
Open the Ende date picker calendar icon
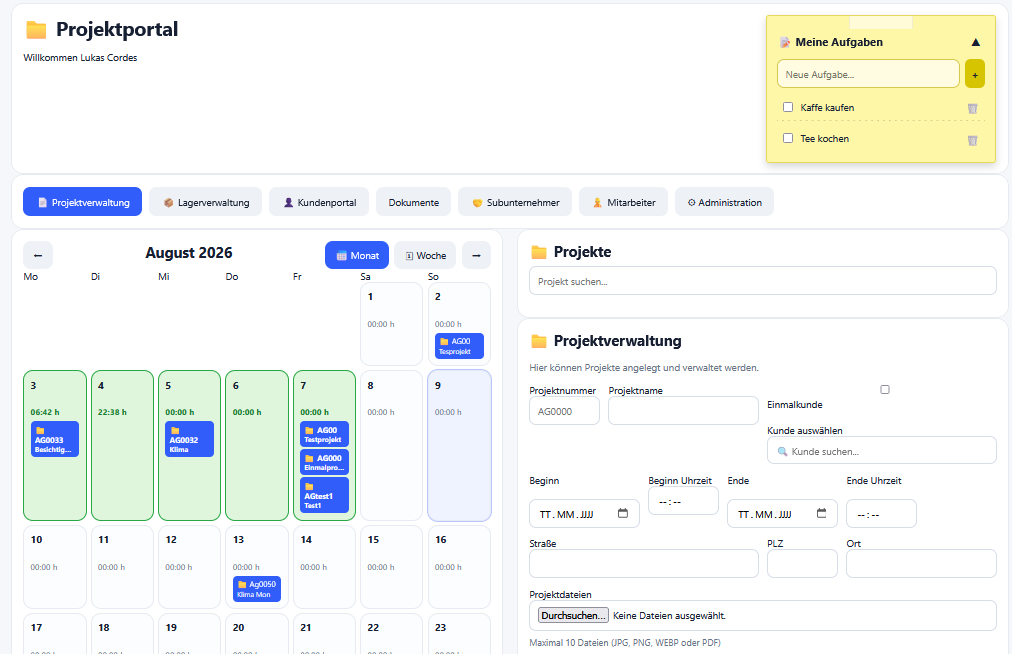(821, 513)
